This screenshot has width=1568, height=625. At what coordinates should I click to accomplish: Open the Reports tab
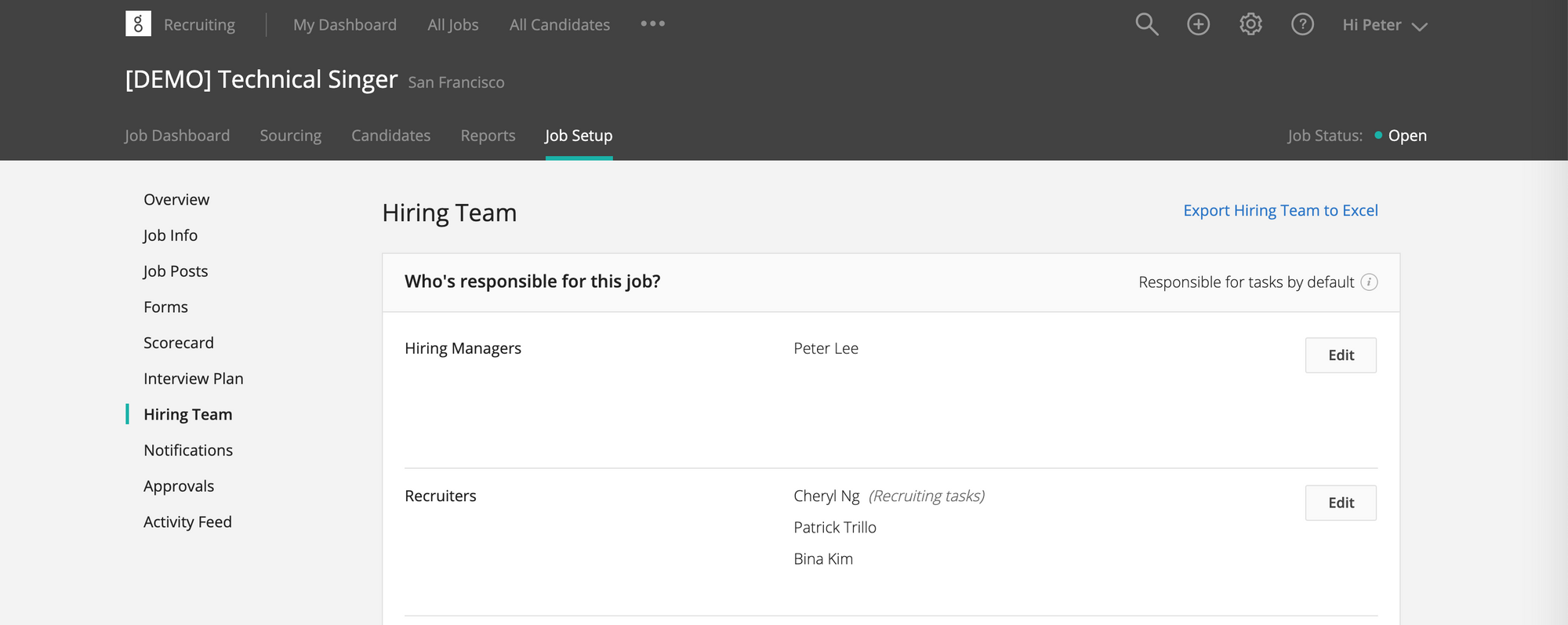(488, 136)
